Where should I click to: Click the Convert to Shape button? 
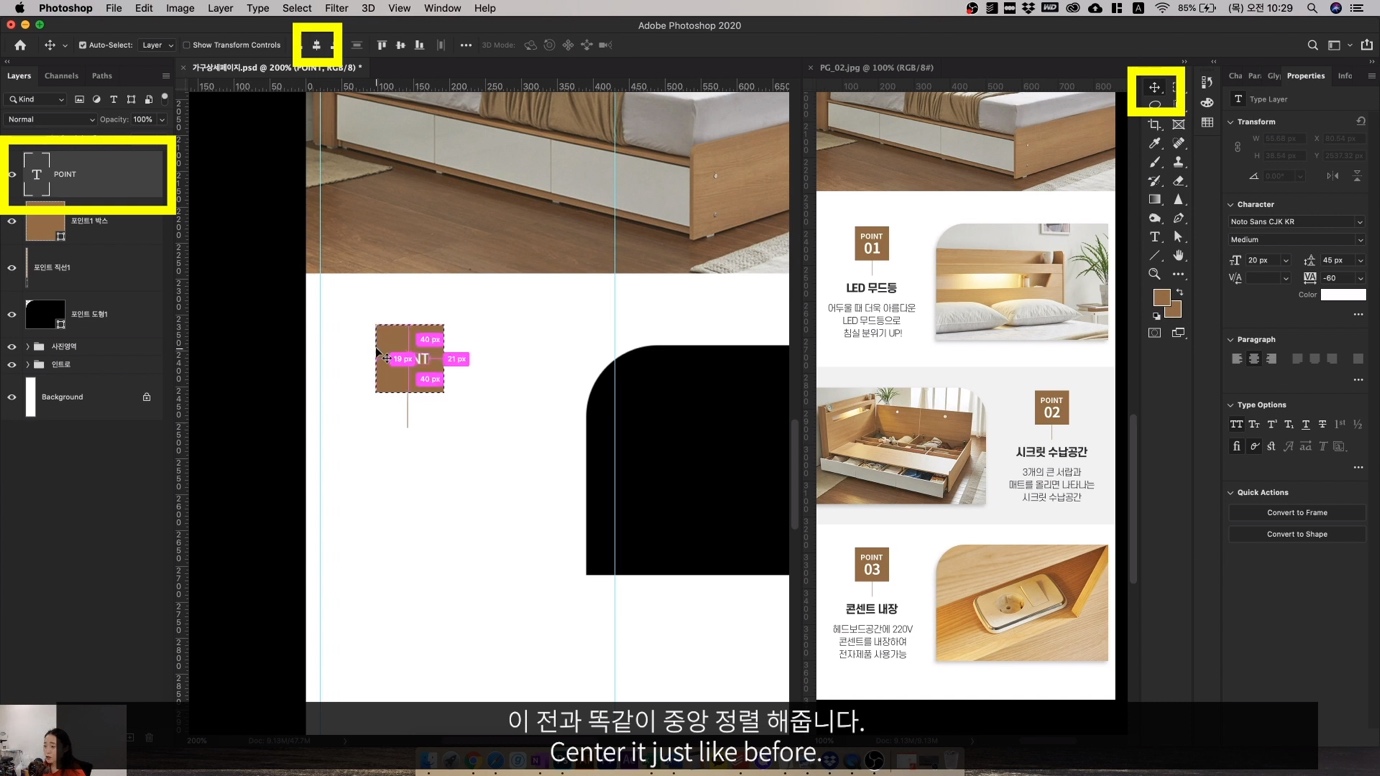click(x=1297, y=534)
